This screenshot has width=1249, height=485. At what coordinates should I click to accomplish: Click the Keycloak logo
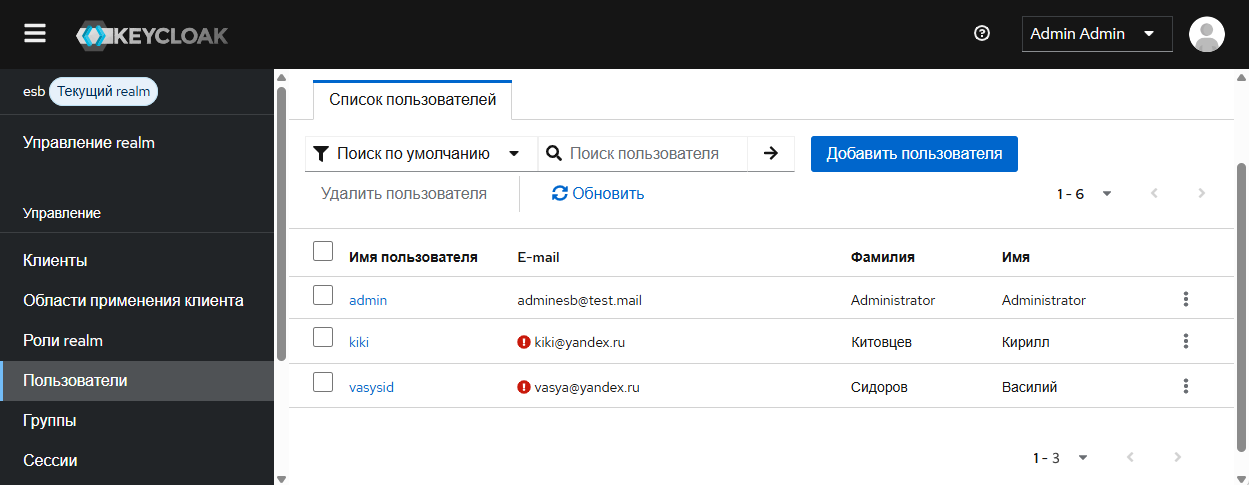coord(152,36)
